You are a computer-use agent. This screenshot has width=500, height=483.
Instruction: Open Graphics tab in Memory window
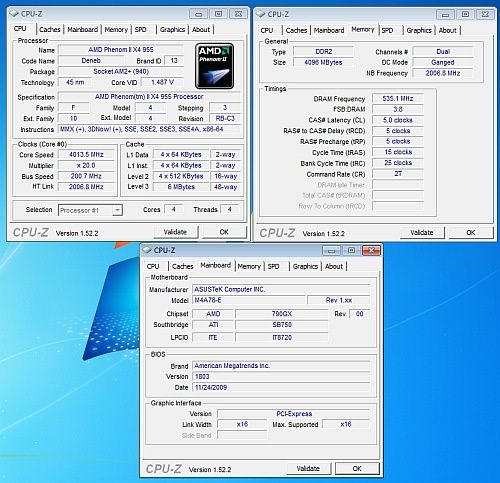click(x=419, y=30)
